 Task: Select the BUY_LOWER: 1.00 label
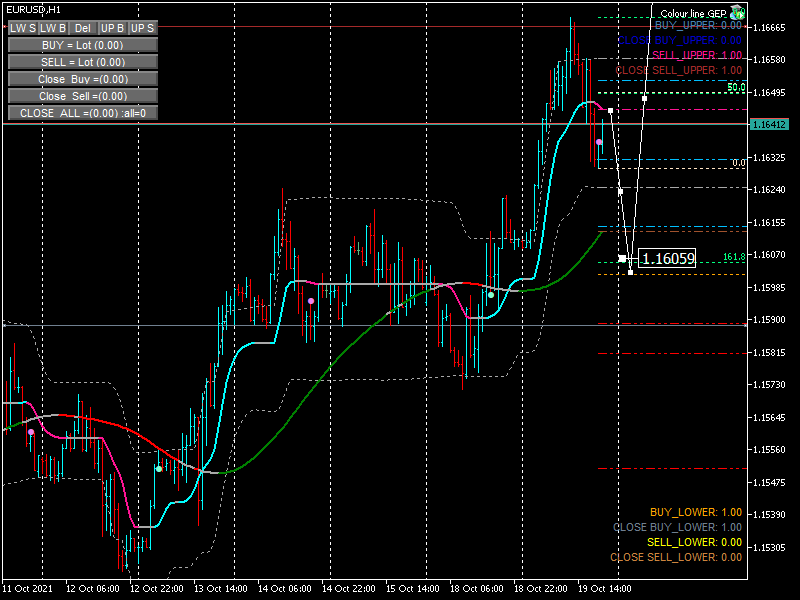coord(696,512)
